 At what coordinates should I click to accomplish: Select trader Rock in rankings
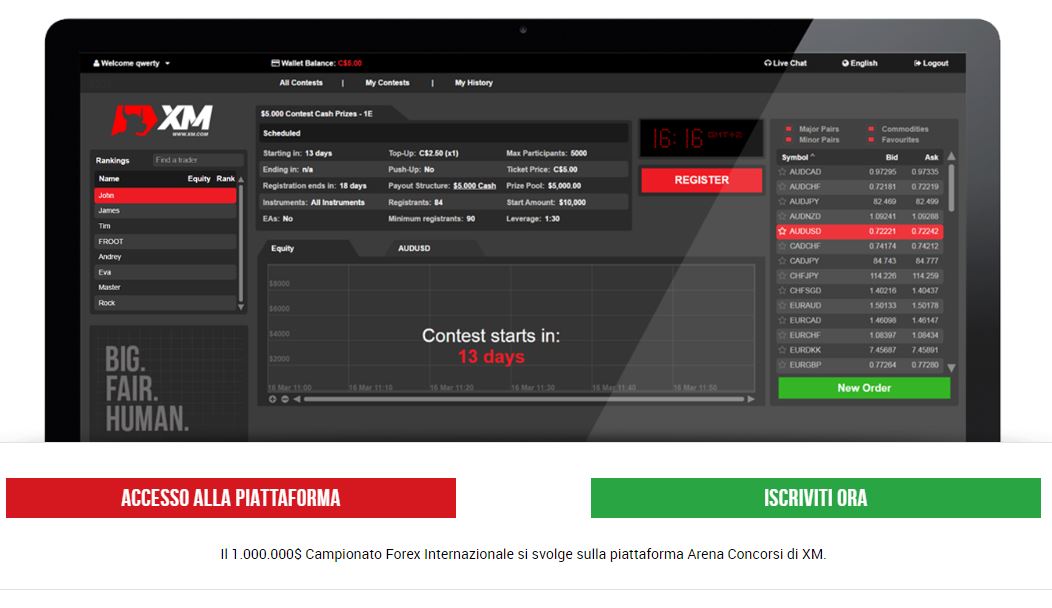pos(165,303)
